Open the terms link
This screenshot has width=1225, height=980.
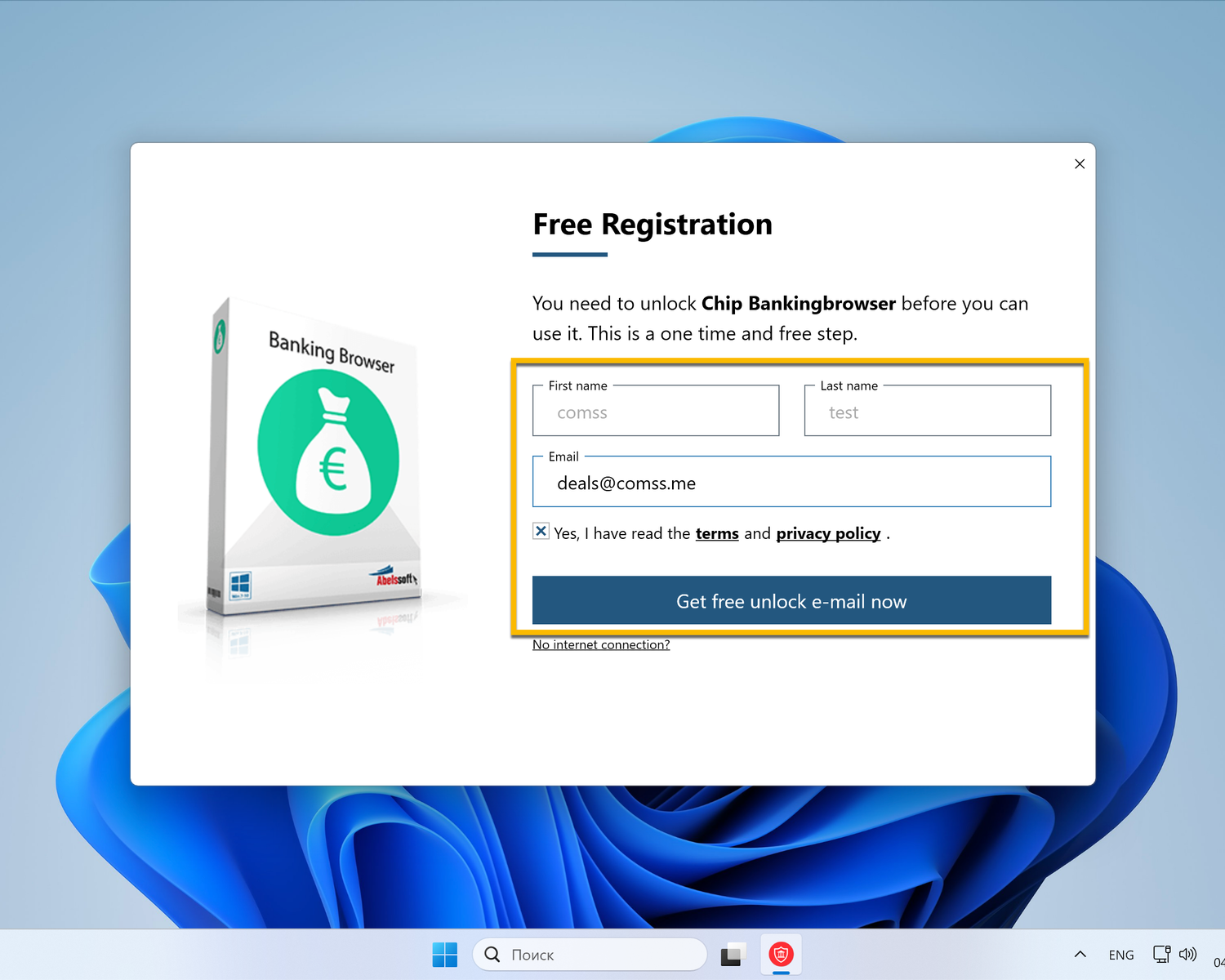tap(717, 533)
